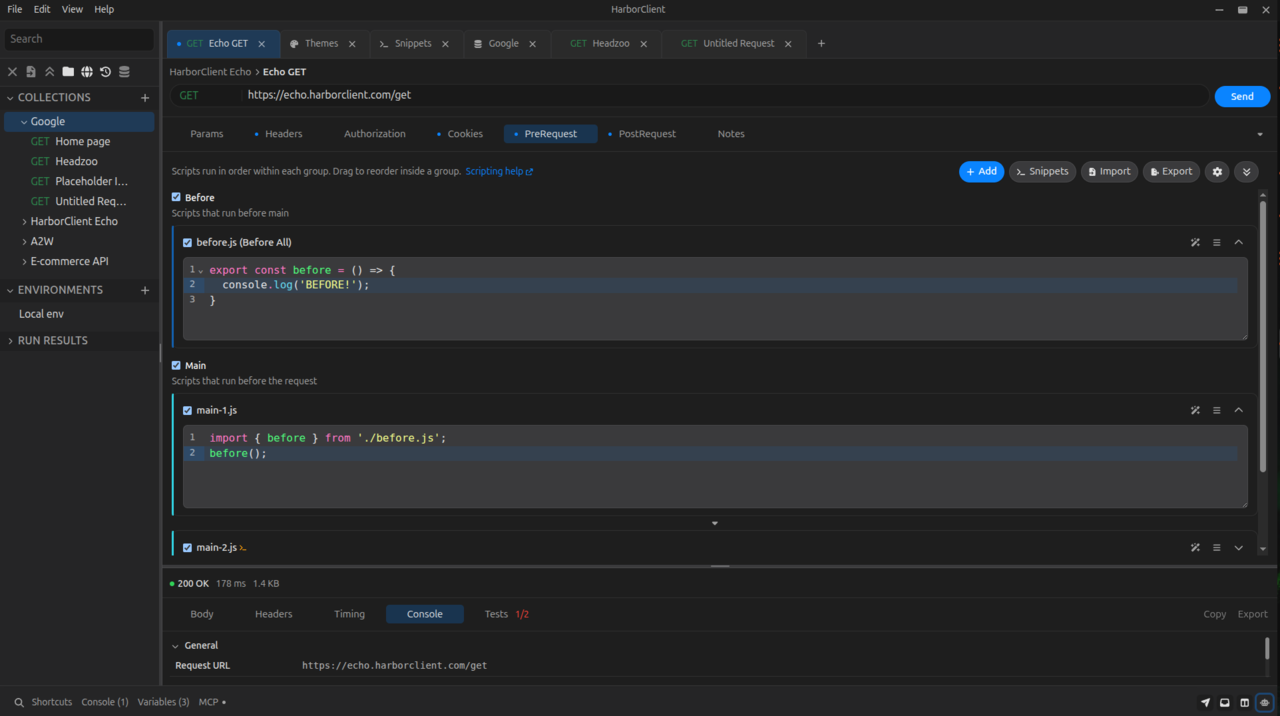Viewport: 1280px width, 716px height.
Task: Collapse the Google collection
Action: point(24,122)
